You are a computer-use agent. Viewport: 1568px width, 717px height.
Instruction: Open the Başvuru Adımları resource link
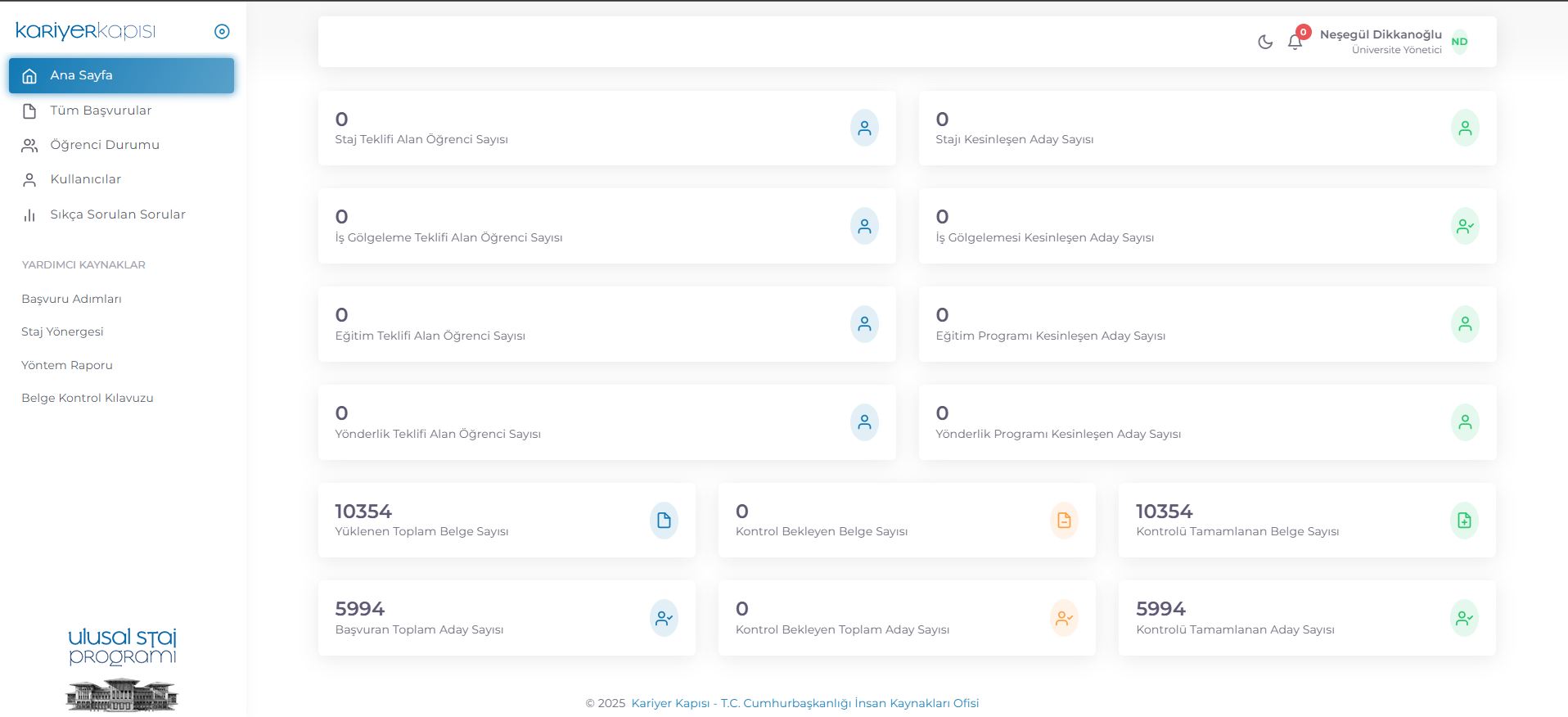[x=71, y=299]
